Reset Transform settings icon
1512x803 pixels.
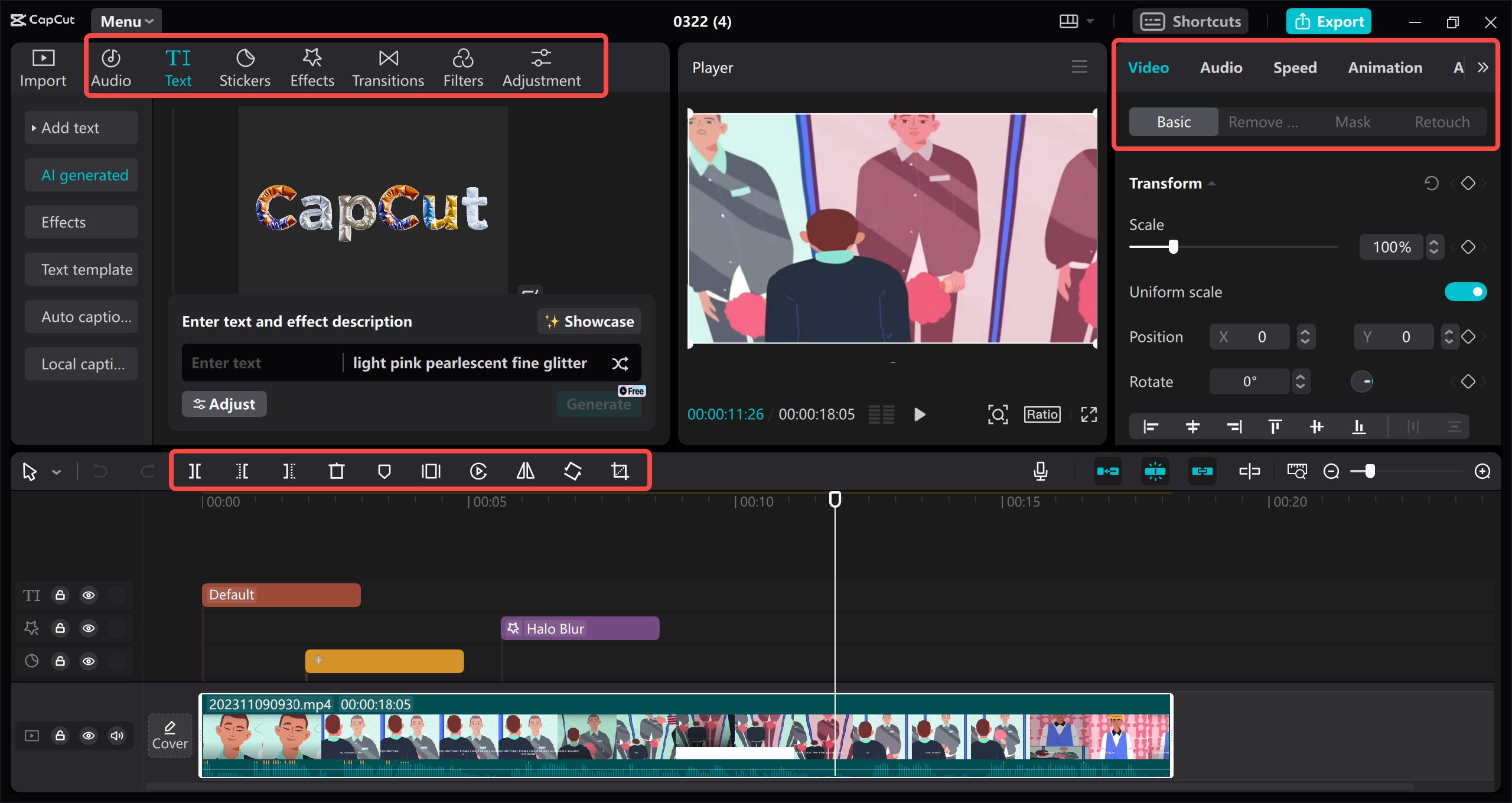(x=1431, y=184)
